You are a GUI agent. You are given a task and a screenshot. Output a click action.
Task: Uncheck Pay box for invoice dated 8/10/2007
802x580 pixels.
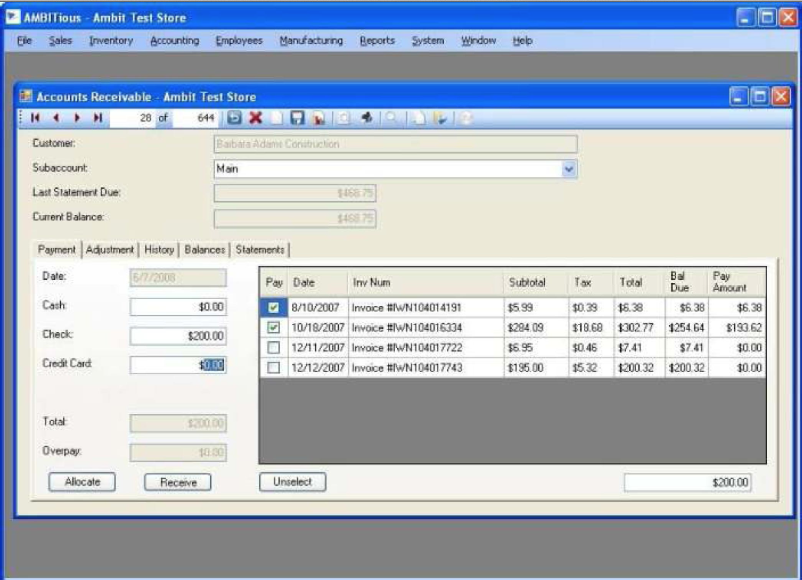(x=274, y=308)
